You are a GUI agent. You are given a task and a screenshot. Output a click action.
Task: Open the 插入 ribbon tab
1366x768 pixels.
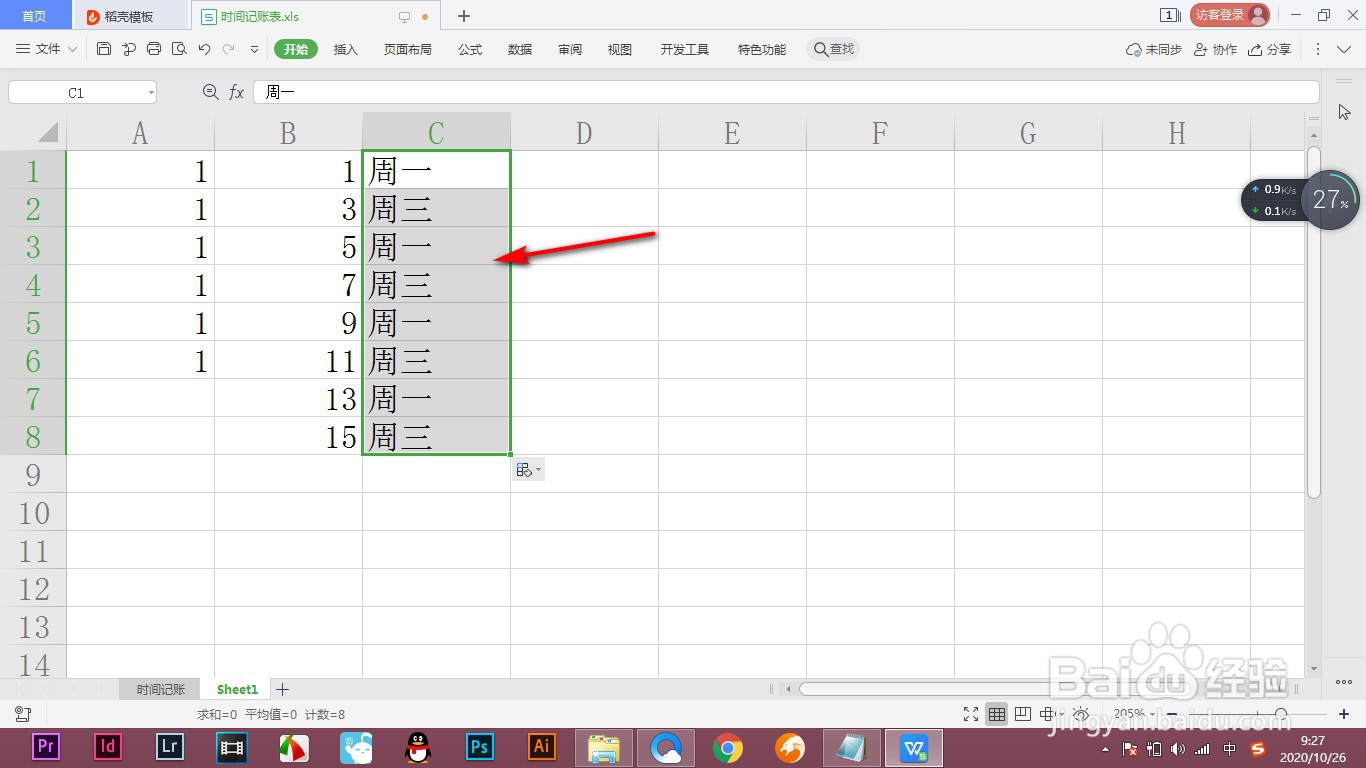(346, 49)
